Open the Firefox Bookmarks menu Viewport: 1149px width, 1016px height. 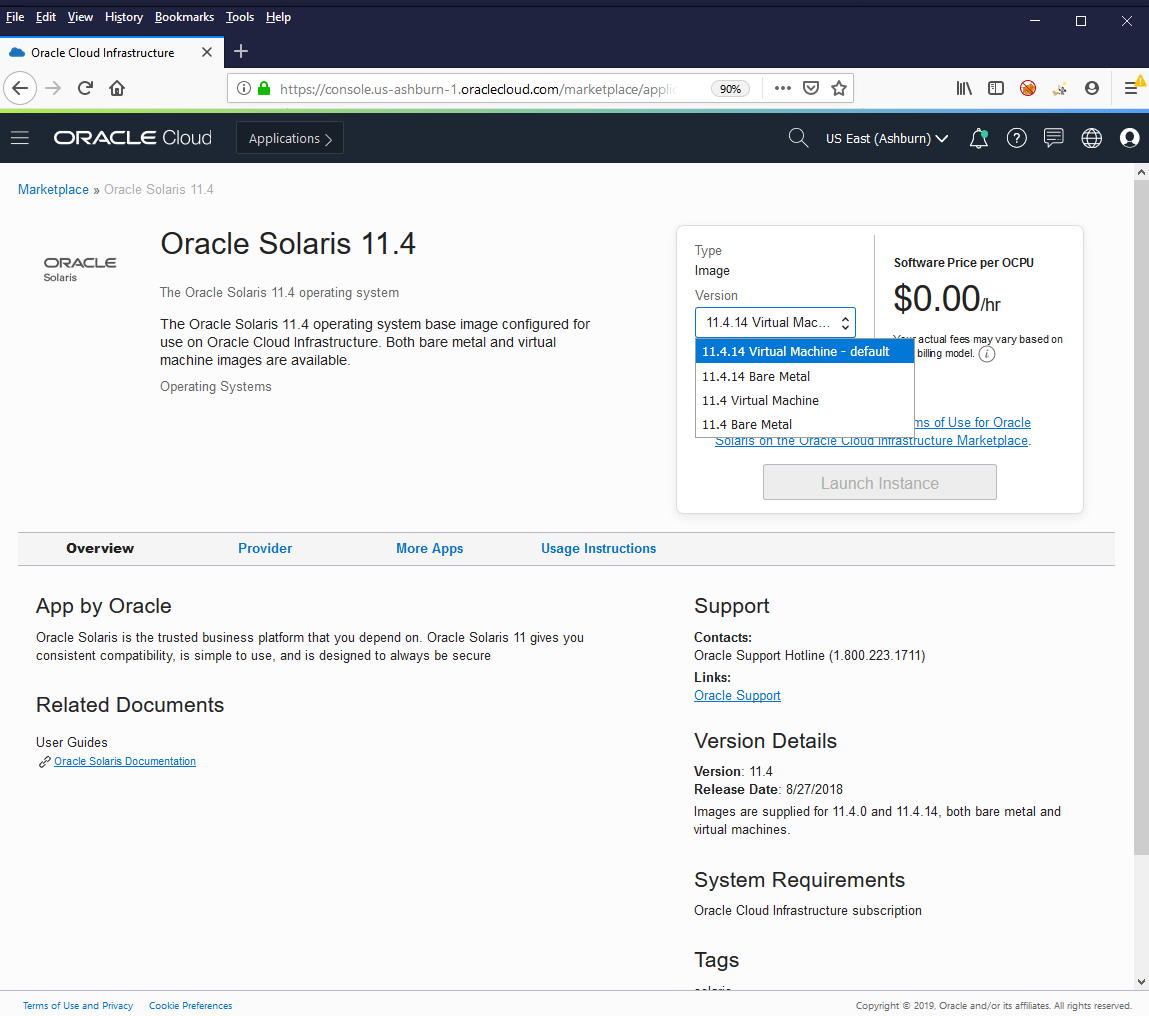pyautogui.click(x=184, y=17)
